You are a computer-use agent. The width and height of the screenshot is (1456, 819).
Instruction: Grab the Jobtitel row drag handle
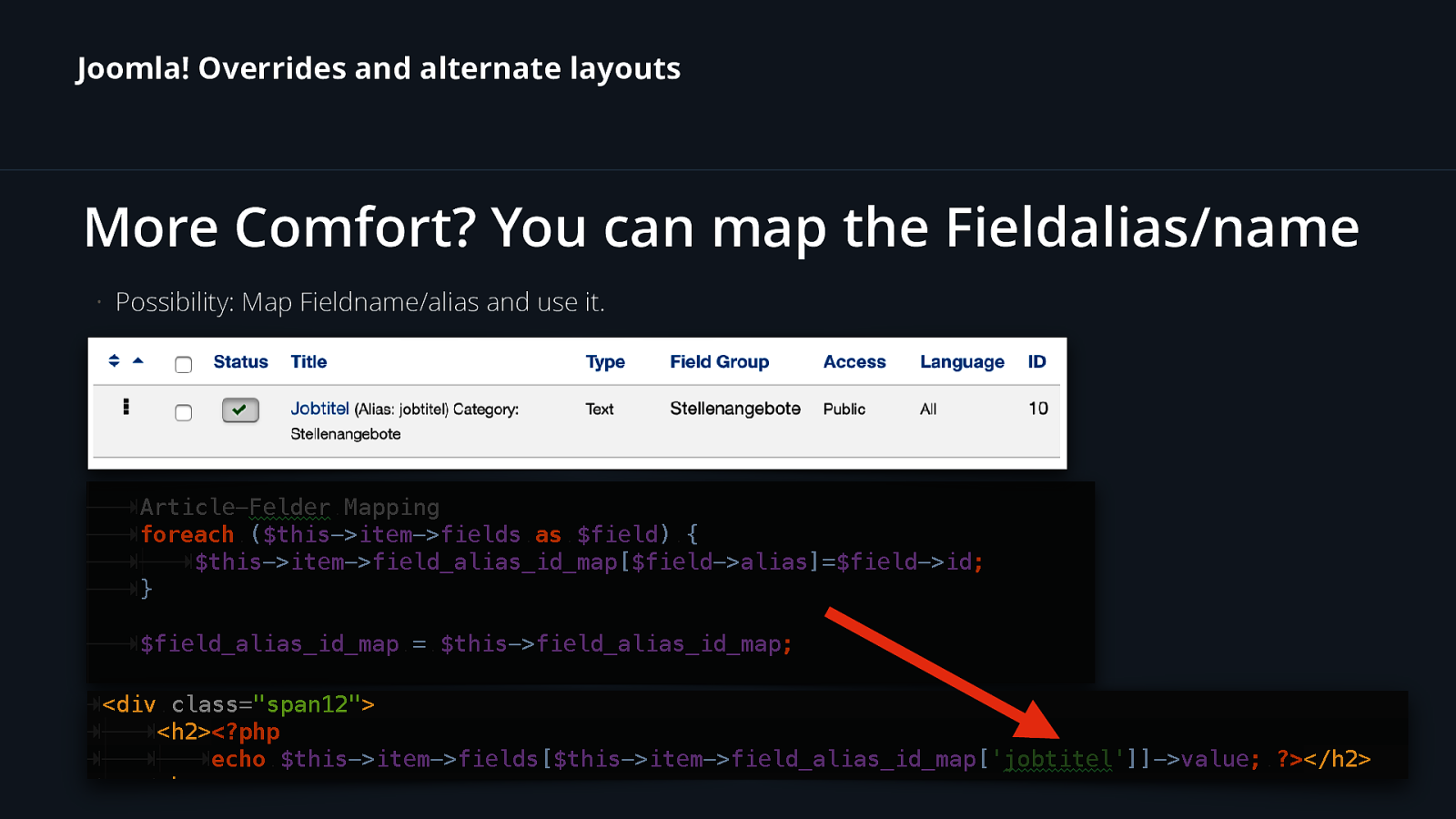point(126,407)
